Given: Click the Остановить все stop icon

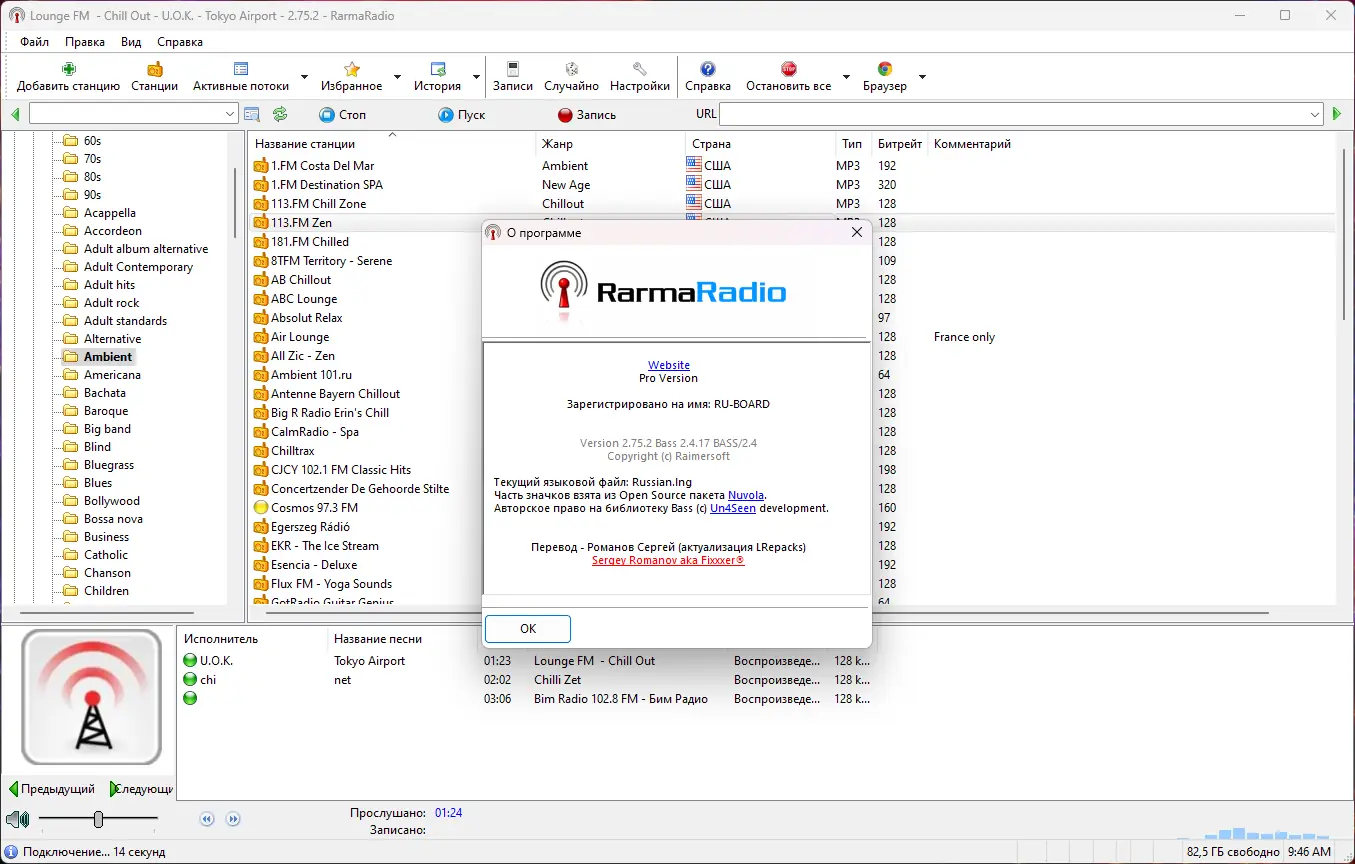Looking at the screenshot, I should coord(789,69).
